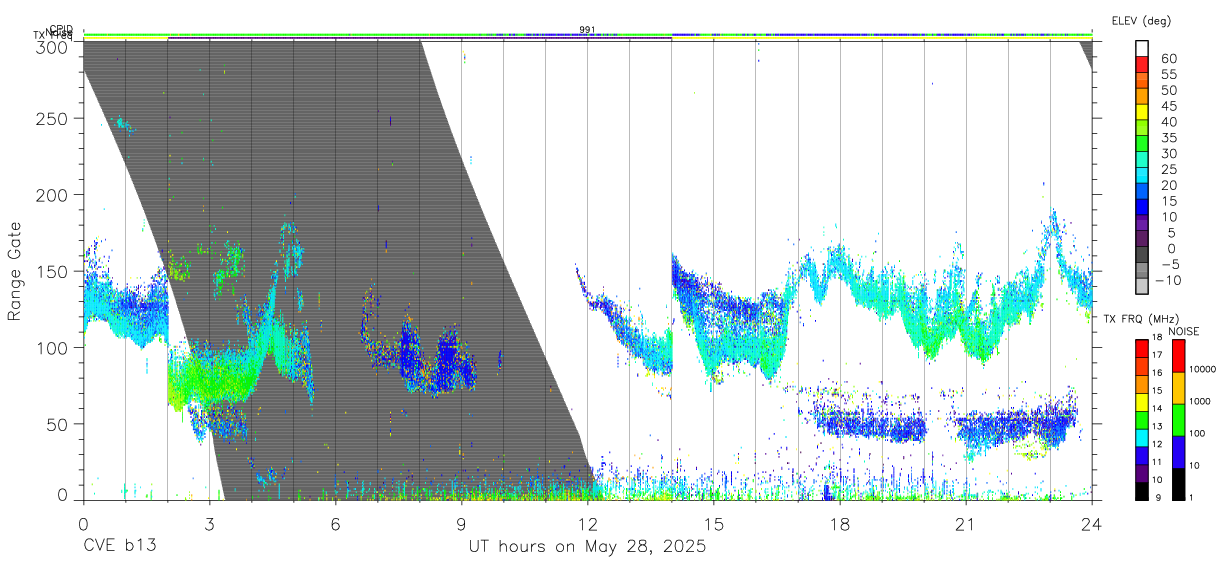Click the 45 label on the elevation scale

(x=1169, y=105)
